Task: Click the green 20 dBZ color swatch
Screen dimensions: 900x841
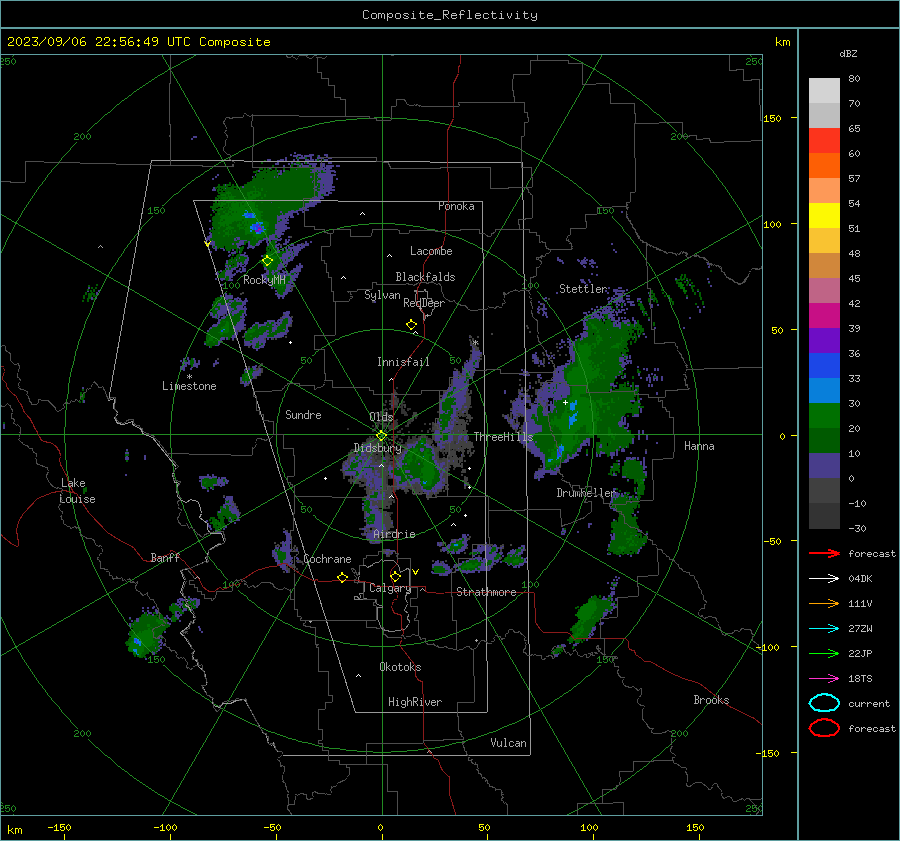Action: (x=824, y=416)
